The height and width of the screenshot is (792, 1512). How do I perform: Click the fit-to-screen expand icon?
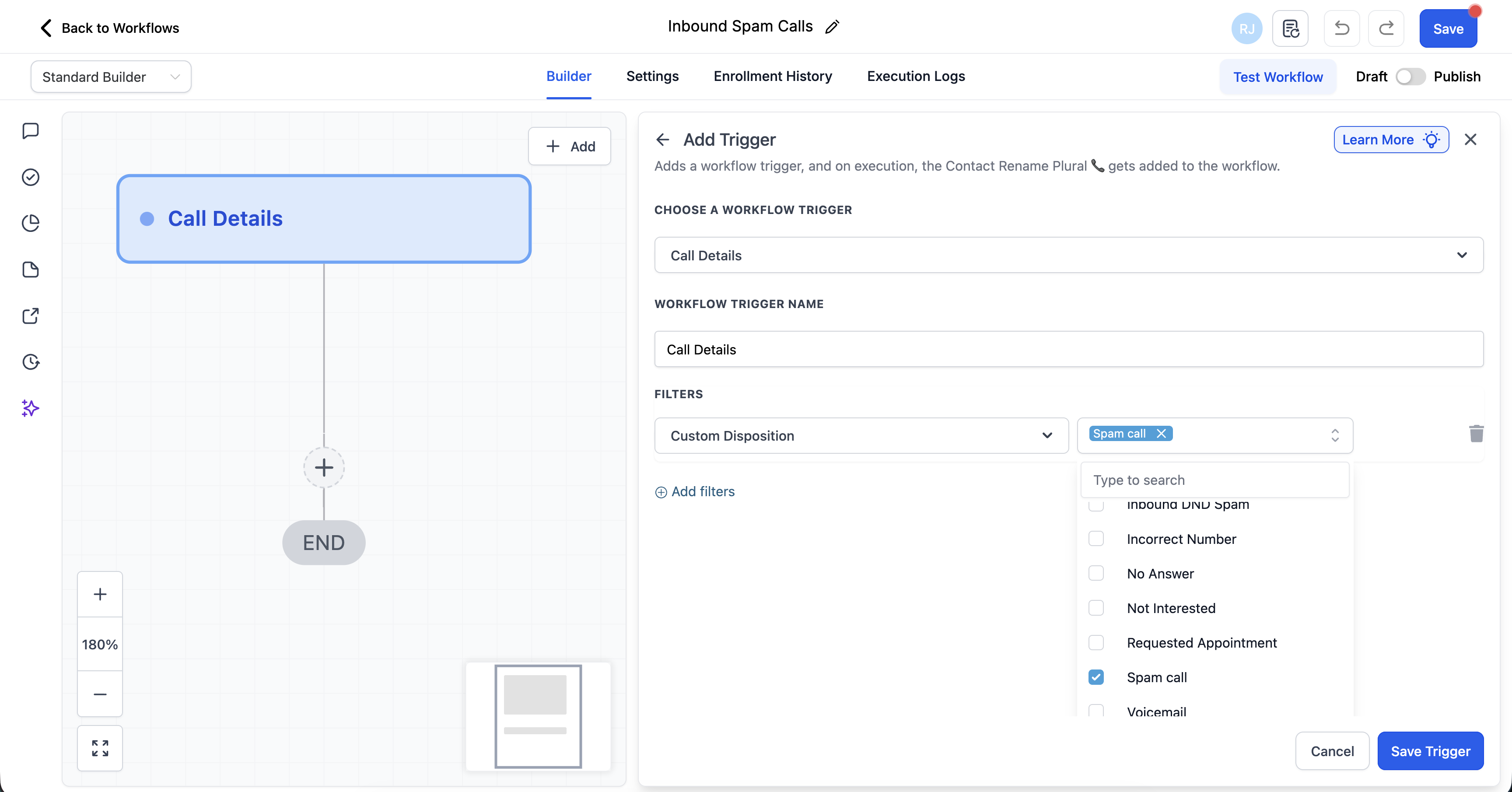100,747
